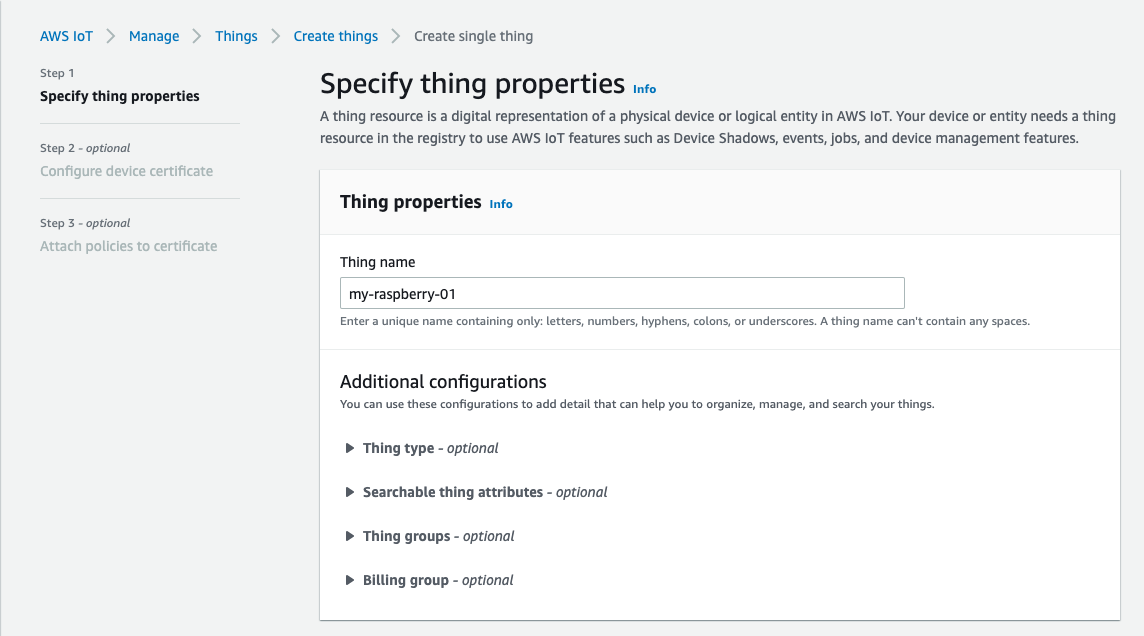This screenshot has width=1144, height=636.
Task: Click the Thing type disclosure triangle
Action: coord(350,448)
